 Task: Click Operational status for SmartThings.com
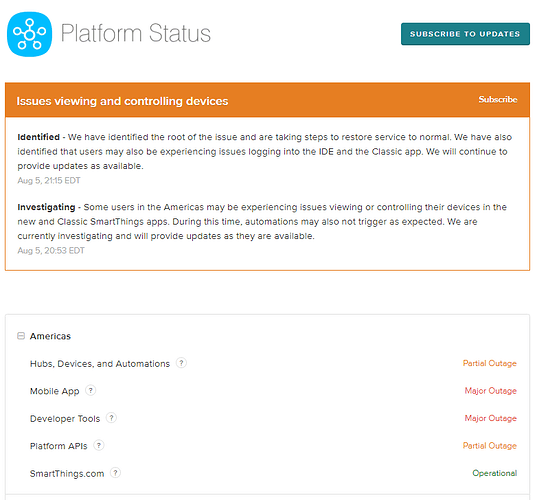[495, 473]
